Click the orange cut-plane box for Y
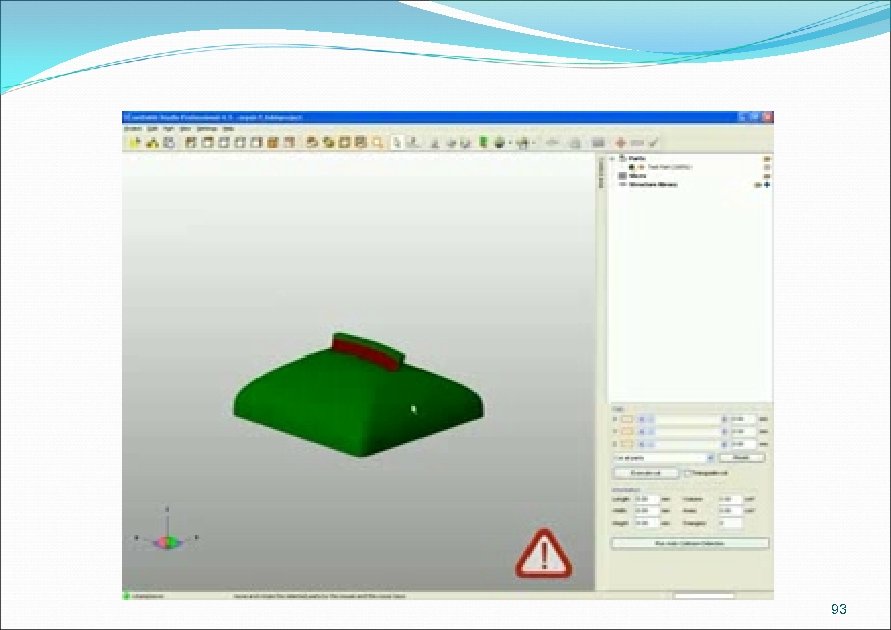 (627, 432)
